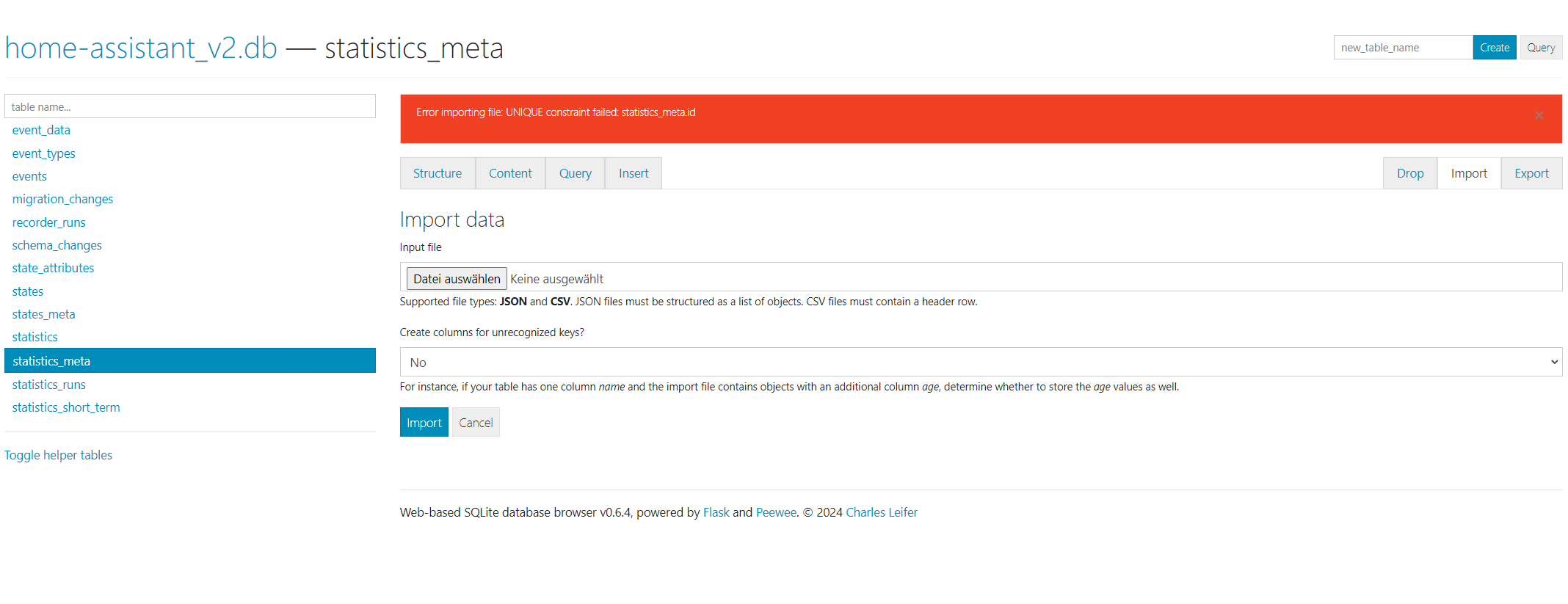Viewport: 1568px width, 604px height.
Task: Focus the new_table_name input field
Action: tap(1403, 47)
